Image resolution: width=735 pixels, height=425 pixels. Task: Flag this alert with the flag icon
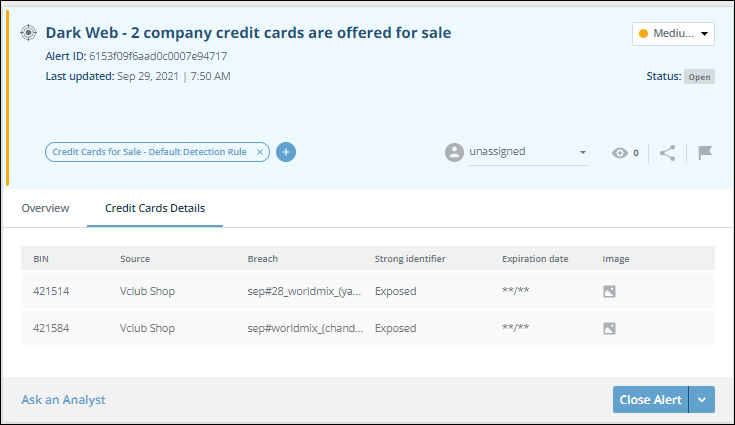pos(704,153)
